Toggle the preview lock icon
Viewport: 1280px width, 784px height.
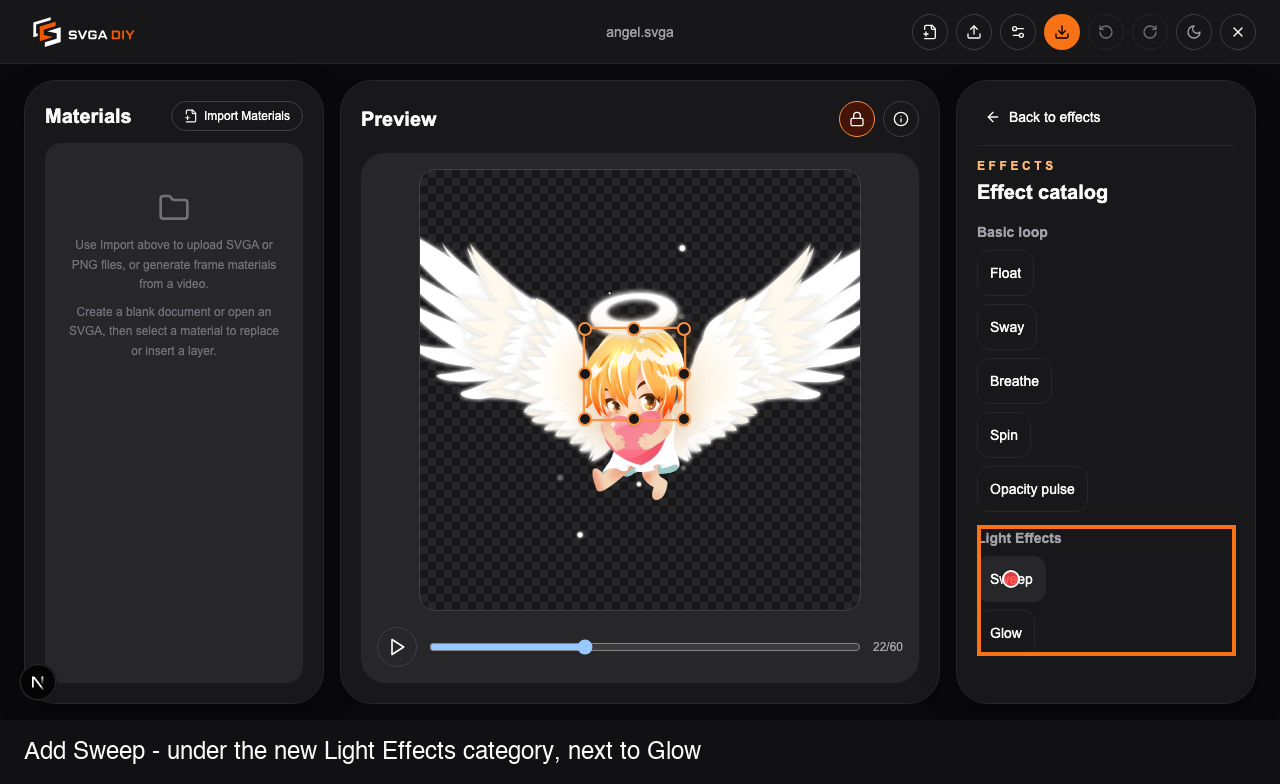coord(857,119)
